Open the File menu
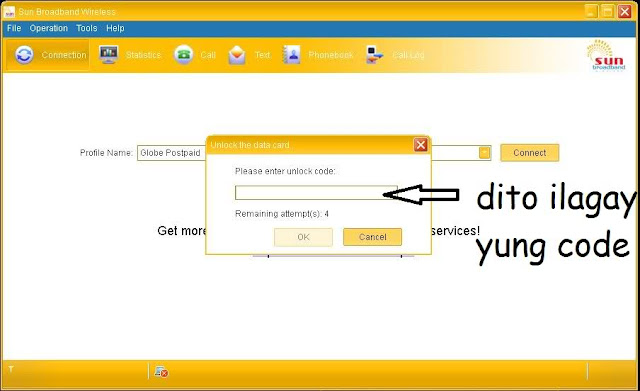The width and height of the screenshot is (640, 391). [14, 28]
